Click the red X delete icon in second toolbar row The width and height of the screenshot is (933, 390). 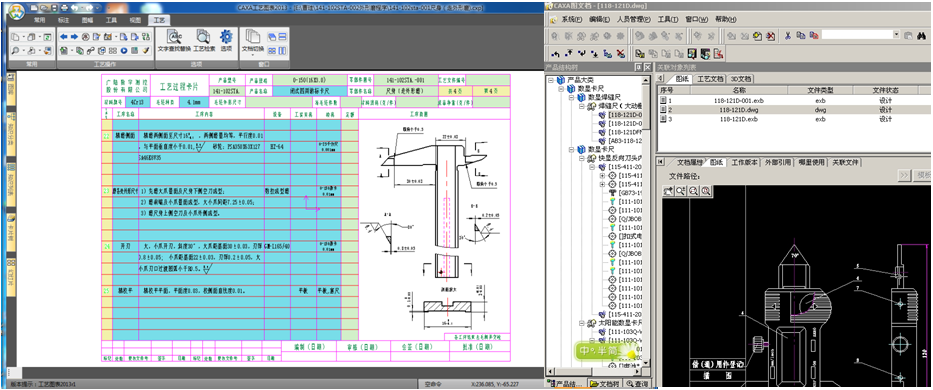click(621, 54)
